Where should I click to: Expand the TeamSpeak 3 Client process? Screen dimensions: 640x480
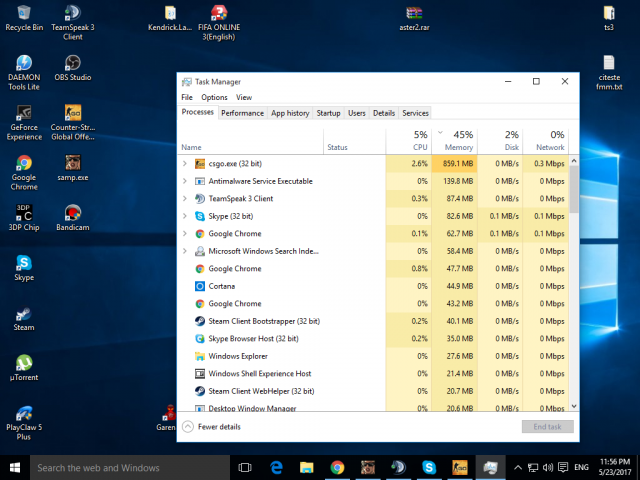tap(185, 198)
